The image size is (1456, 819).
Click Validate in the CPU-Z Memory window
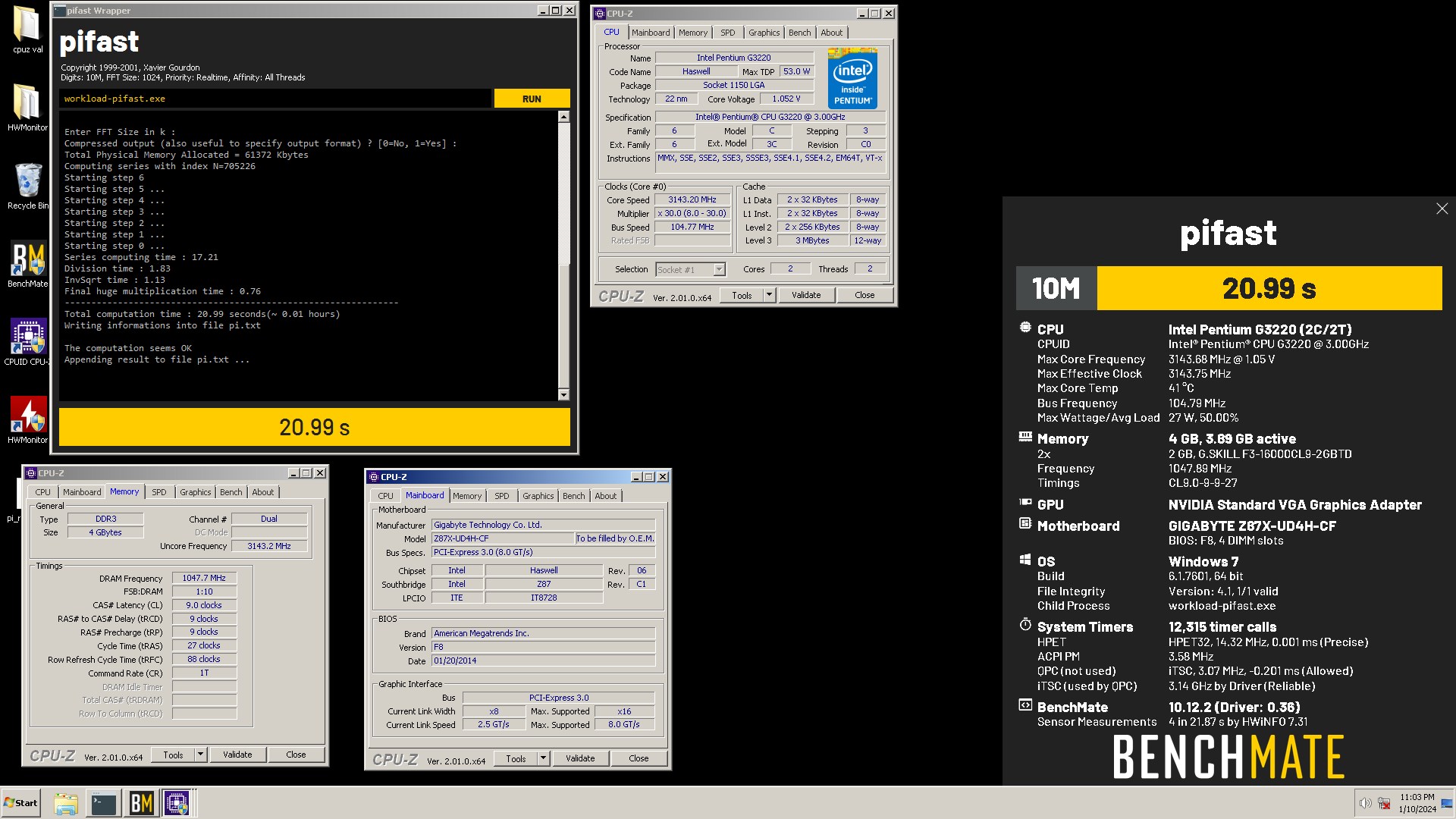237,755
